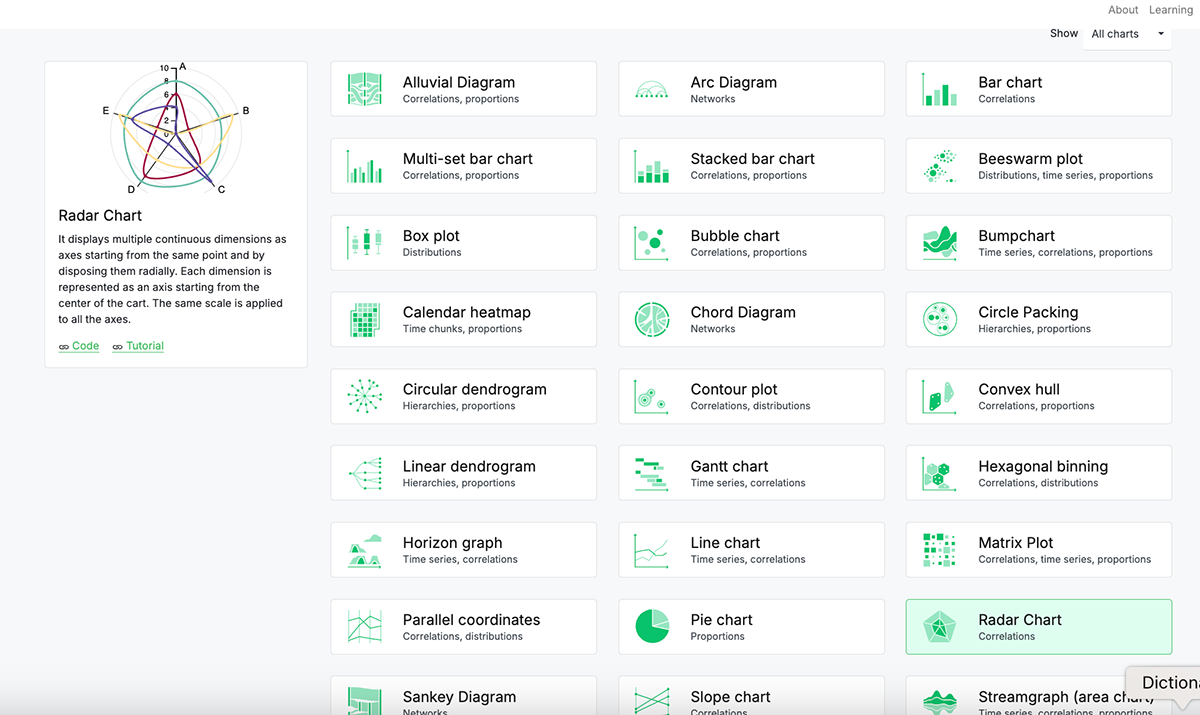Select the Box plot icon
The image size is (1200, 715).
(364, 242)
